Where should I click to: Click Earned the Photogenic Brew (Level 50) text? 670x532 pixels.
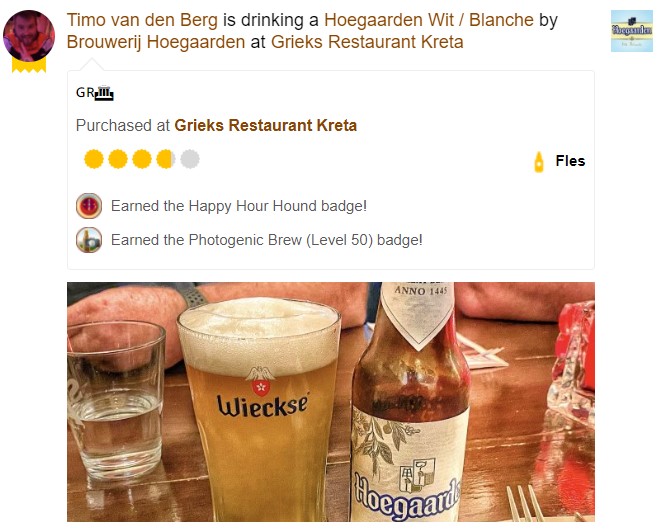click(x=267, y=240)
